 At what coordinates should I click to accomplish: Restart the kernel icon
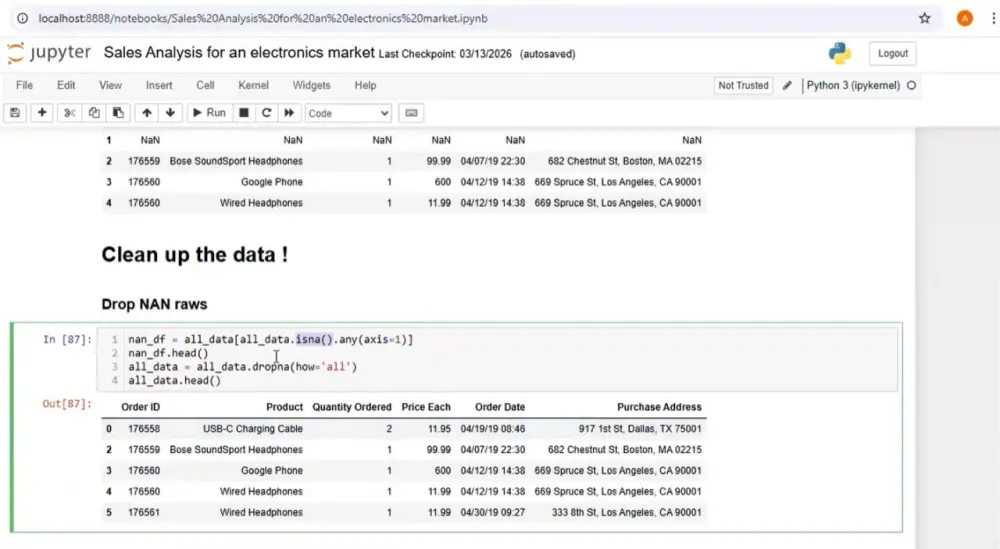tap(267, 113)
